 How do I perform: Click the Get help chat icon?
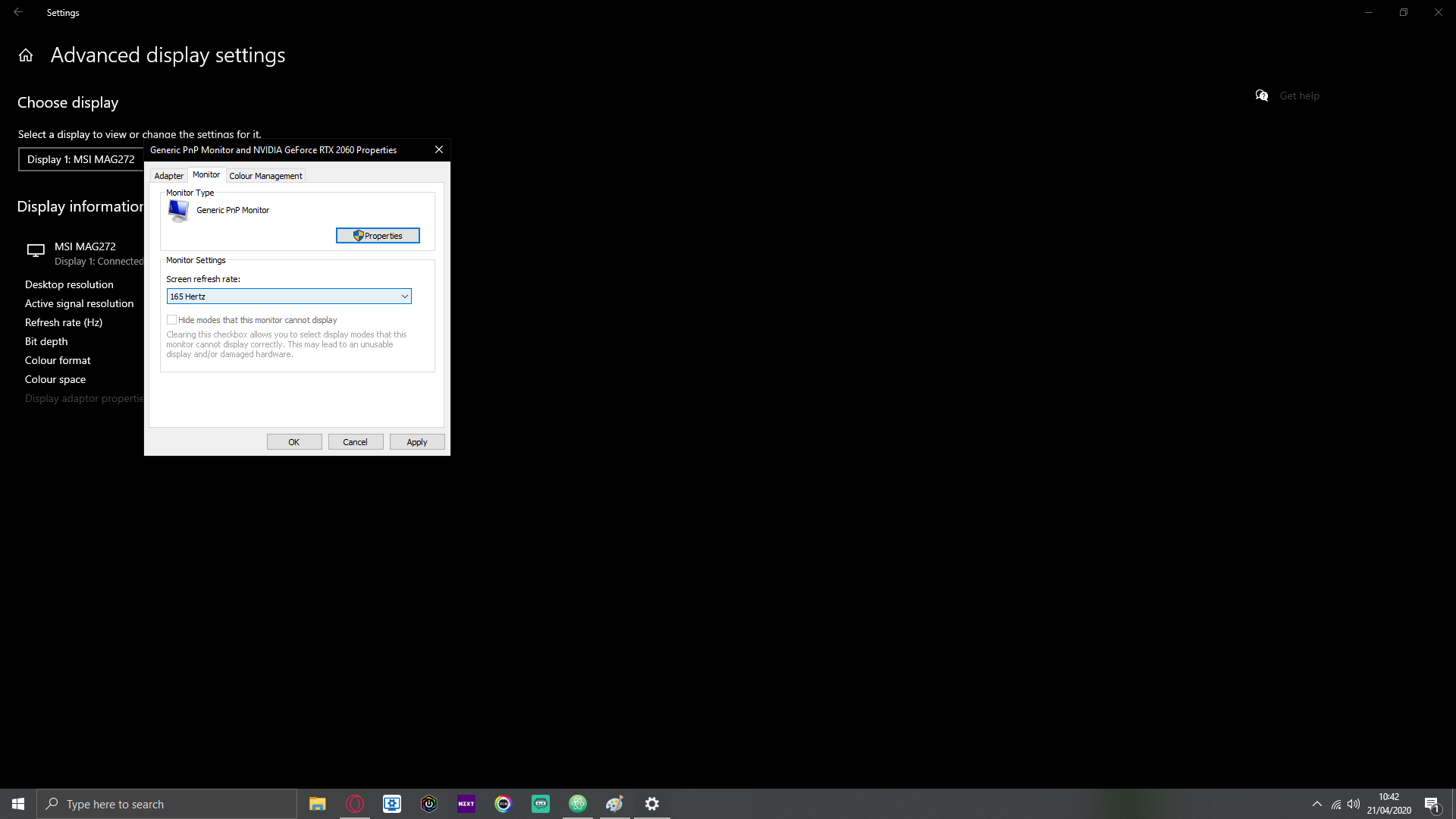pyautogui.click(x=1262, y=96)
